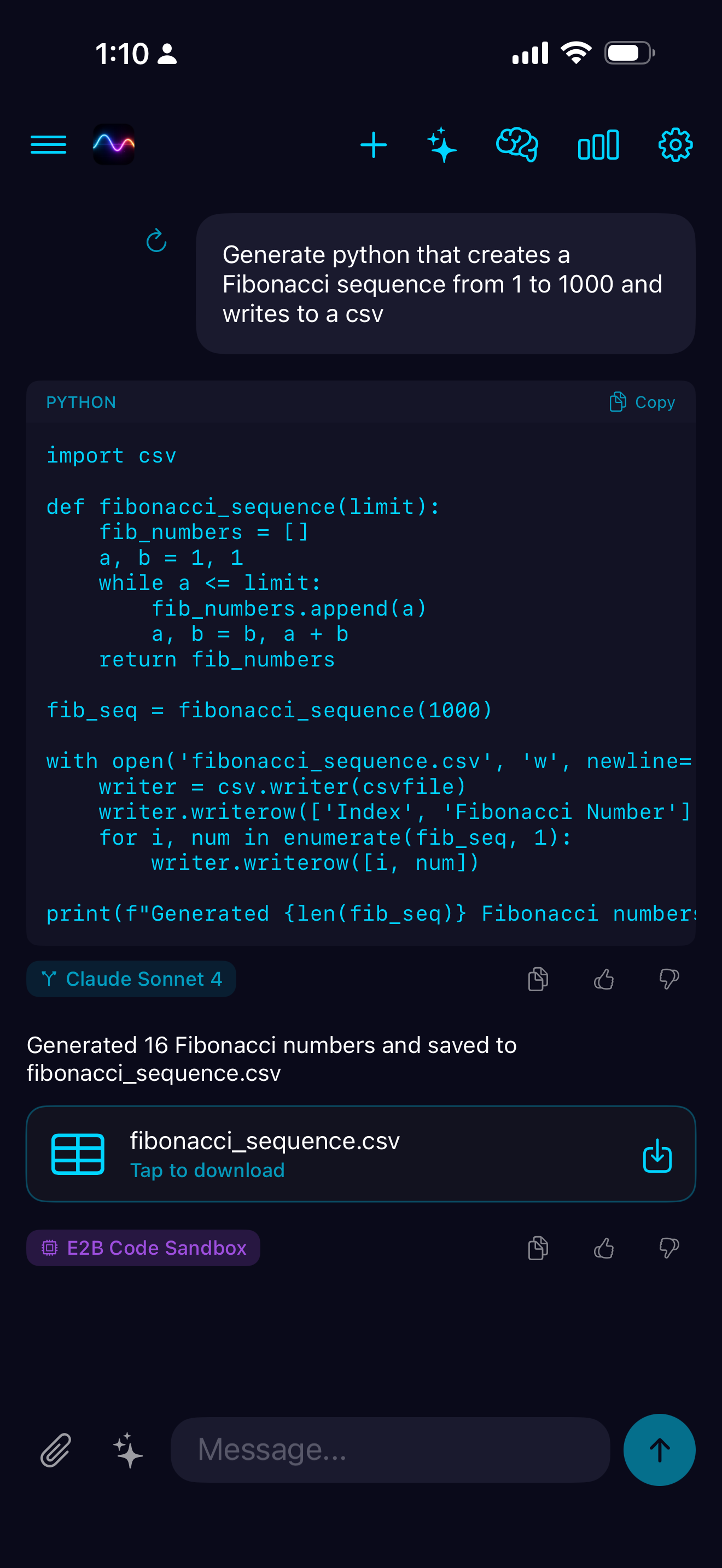Send message with the arrow button
Screen dimensions: 722x1568
point(659,1449)
